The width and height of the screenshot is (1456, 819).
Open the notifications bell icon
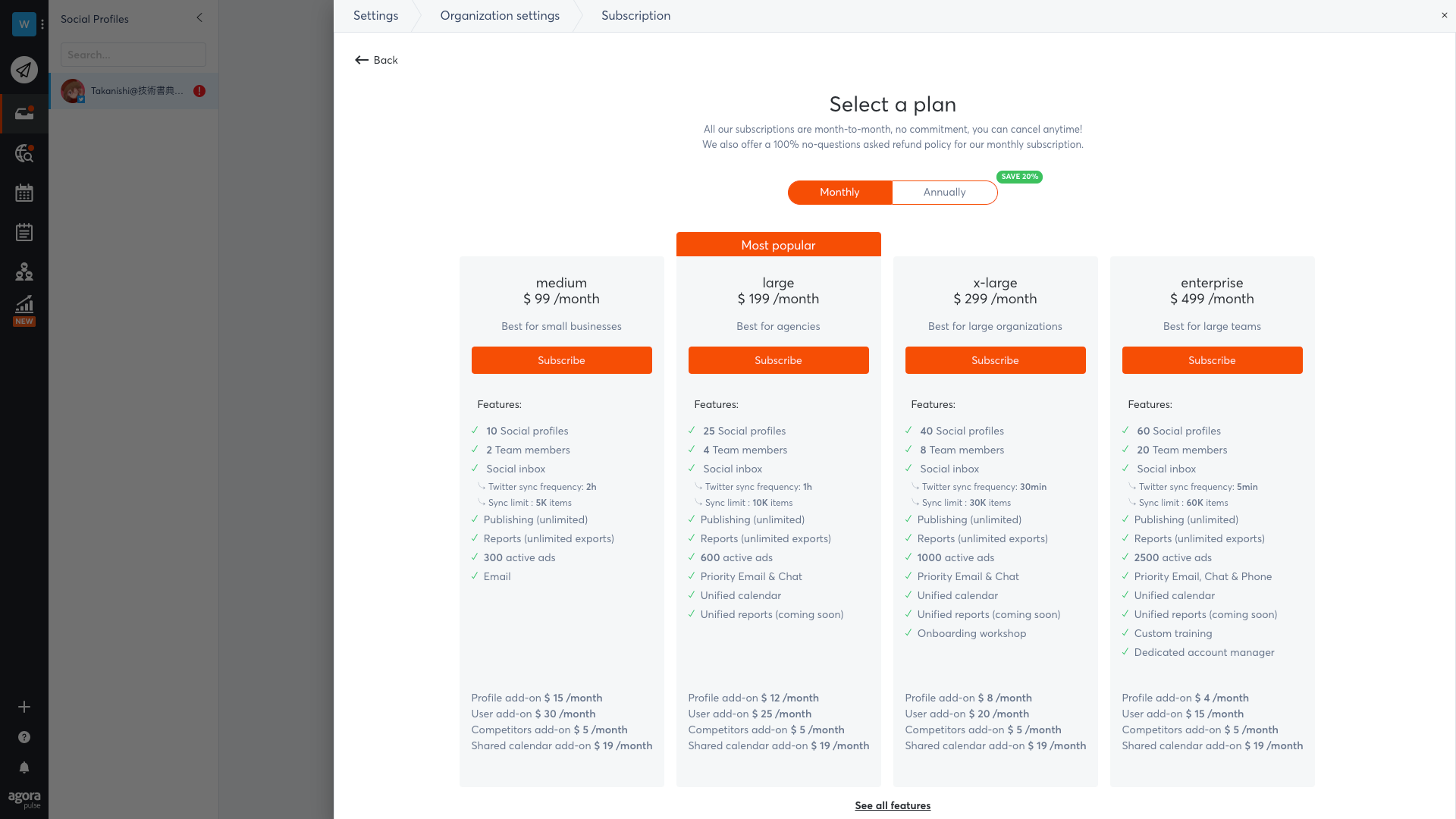(24, 767)
